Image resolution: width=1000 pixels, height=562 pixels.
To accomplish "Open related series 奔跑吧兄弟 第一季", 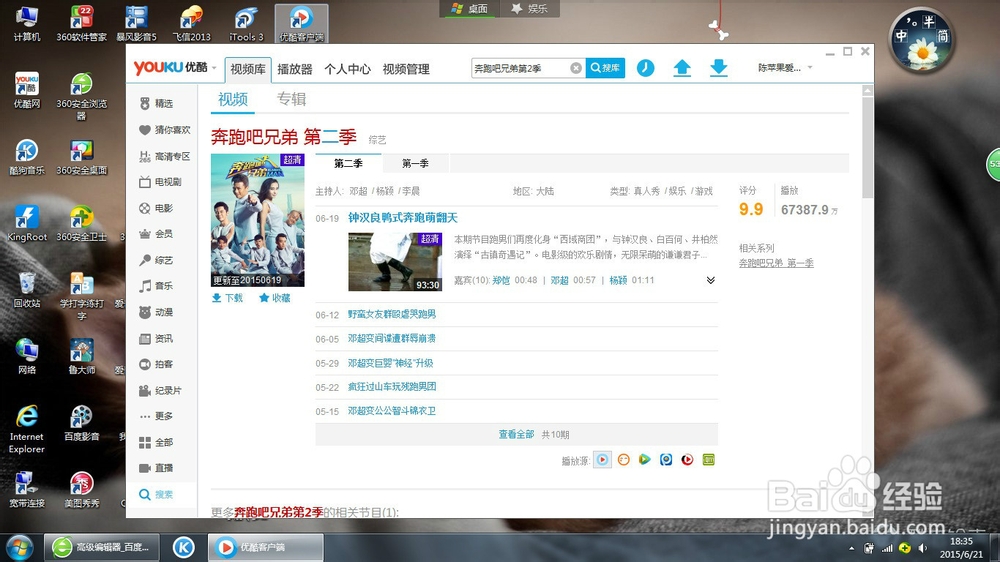I will coord(776,263).
